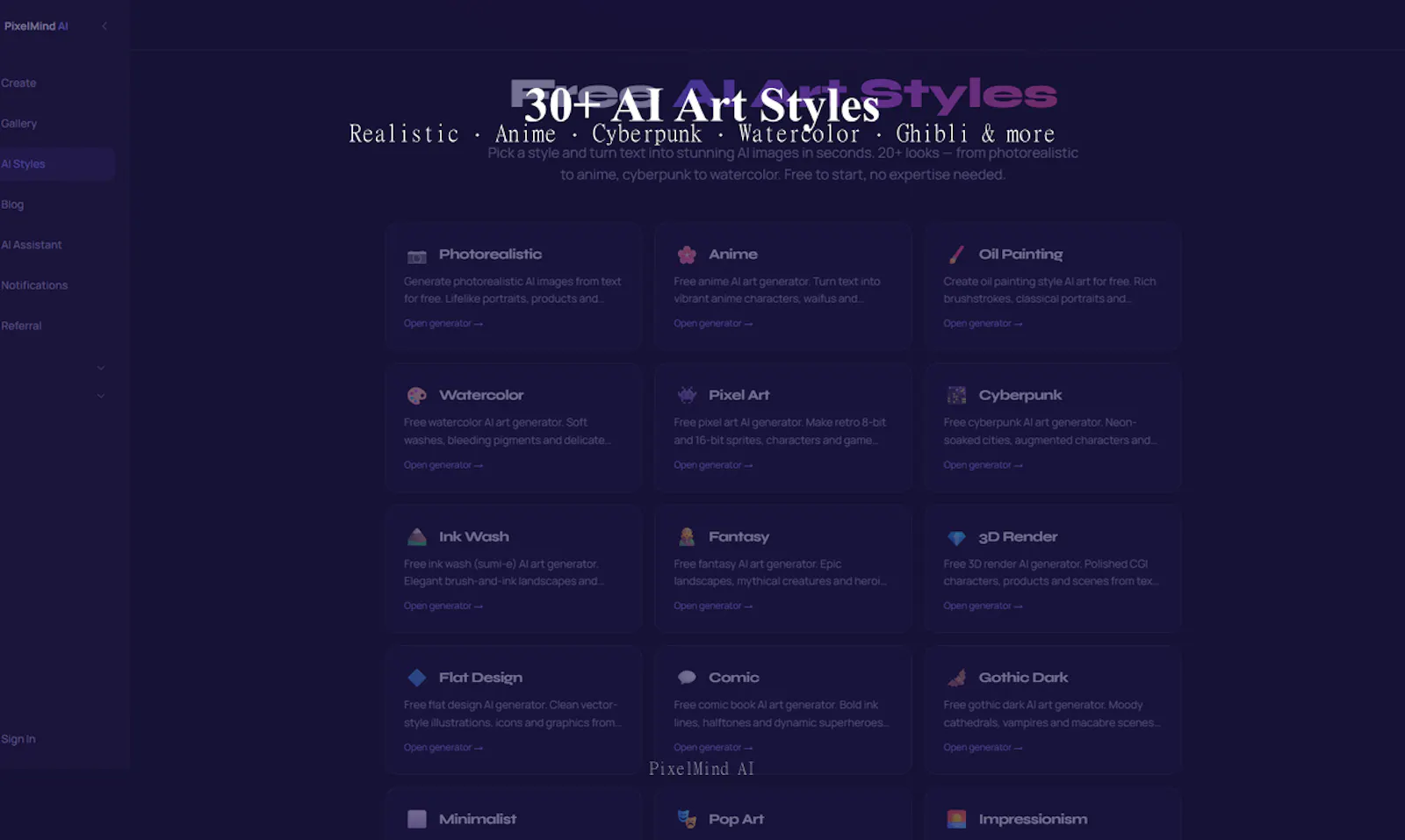Click the Ink Wash mountain icon

(417, 536)
